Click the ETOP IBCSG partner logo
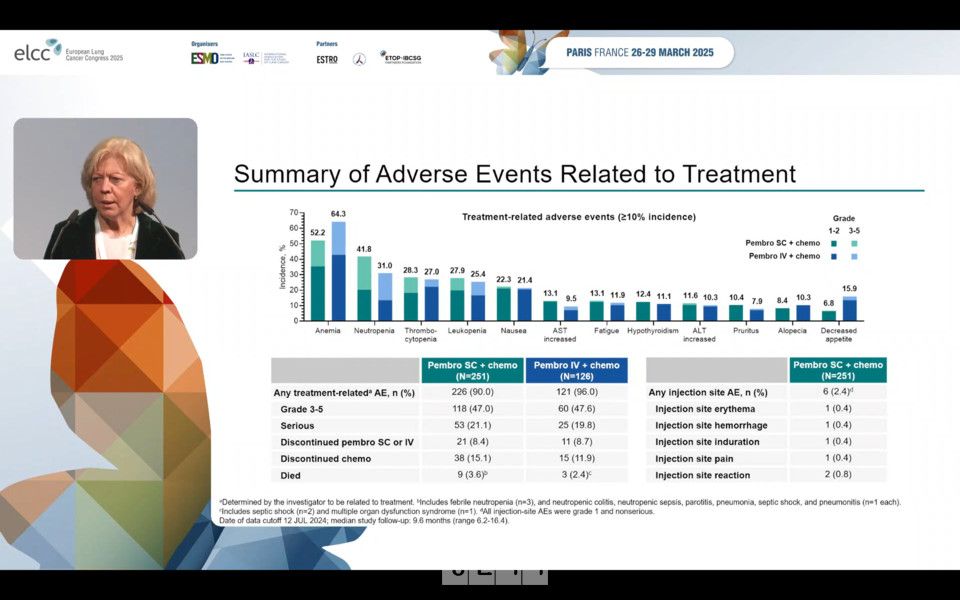Viewport: 960px width, 600px height. coord(400,58)
